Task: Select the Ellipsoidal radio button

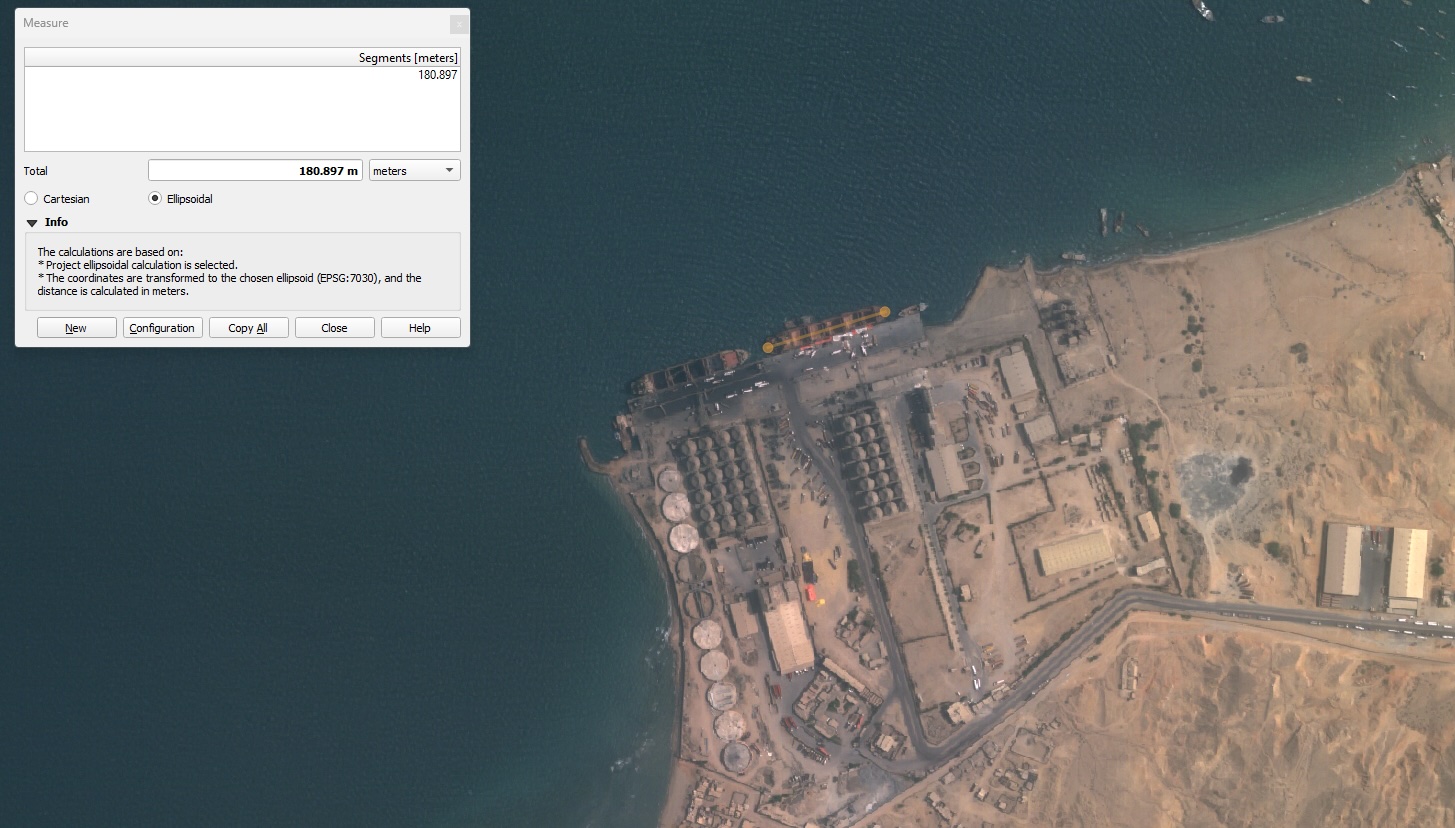Action: pos(155,199)
